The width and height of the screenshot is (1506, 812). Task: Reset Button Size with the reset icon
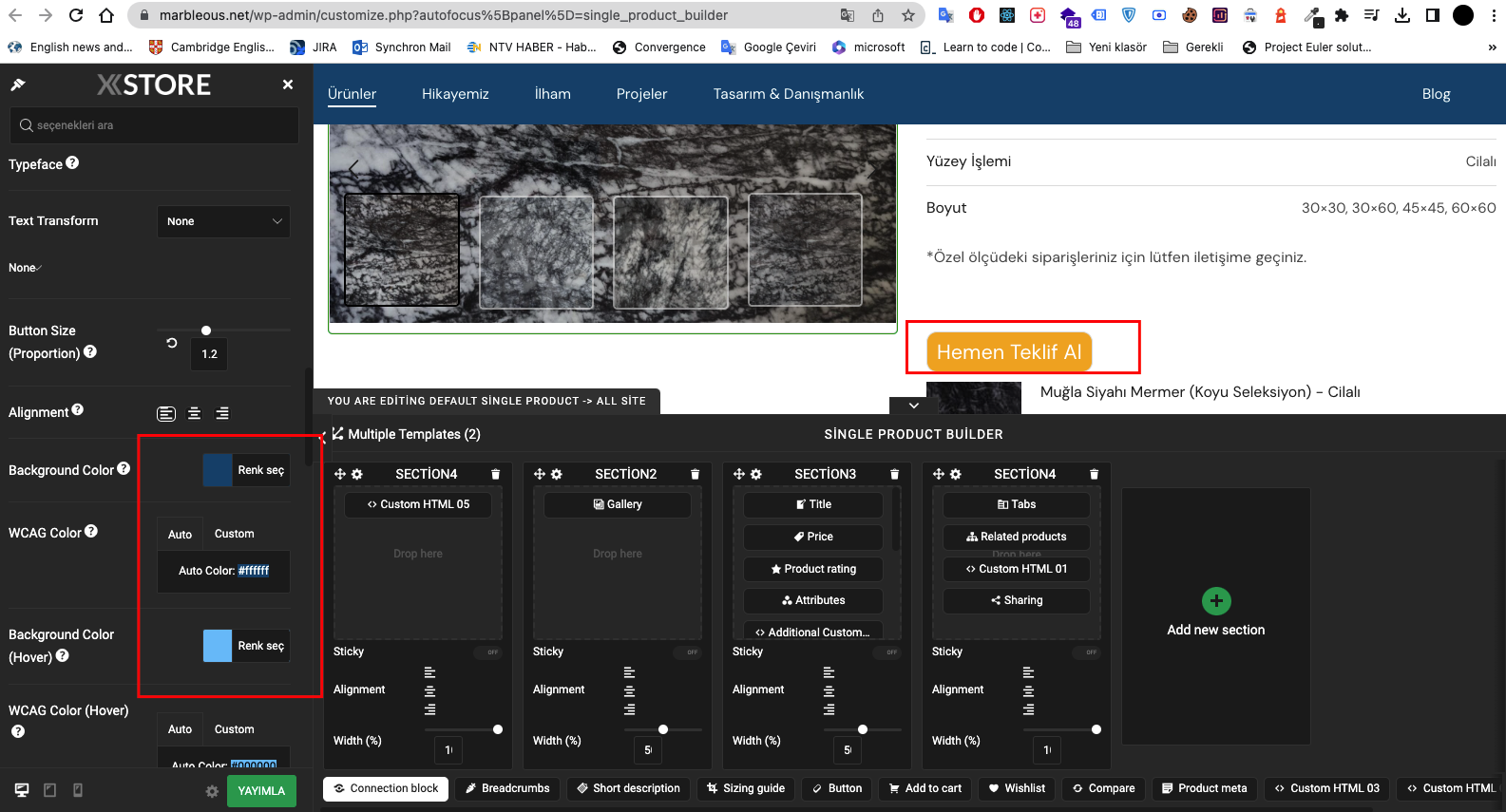coord(172,343)
